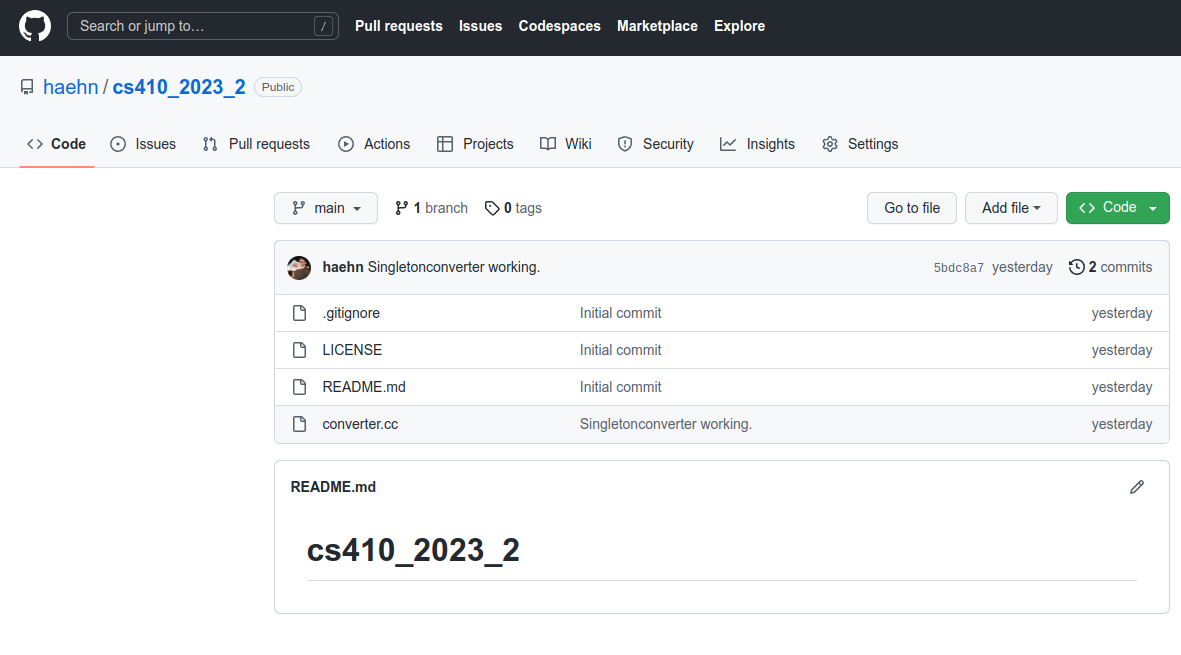Open the .gitignore file
The image size is (1181, 655).
(351, 313)
